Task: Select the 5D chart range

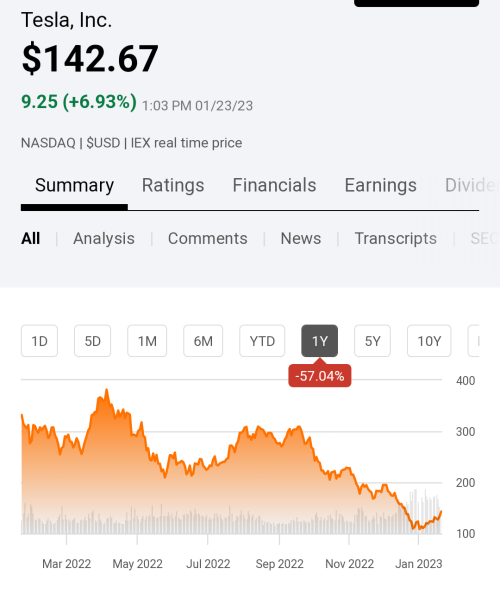Action: [92, 341]
